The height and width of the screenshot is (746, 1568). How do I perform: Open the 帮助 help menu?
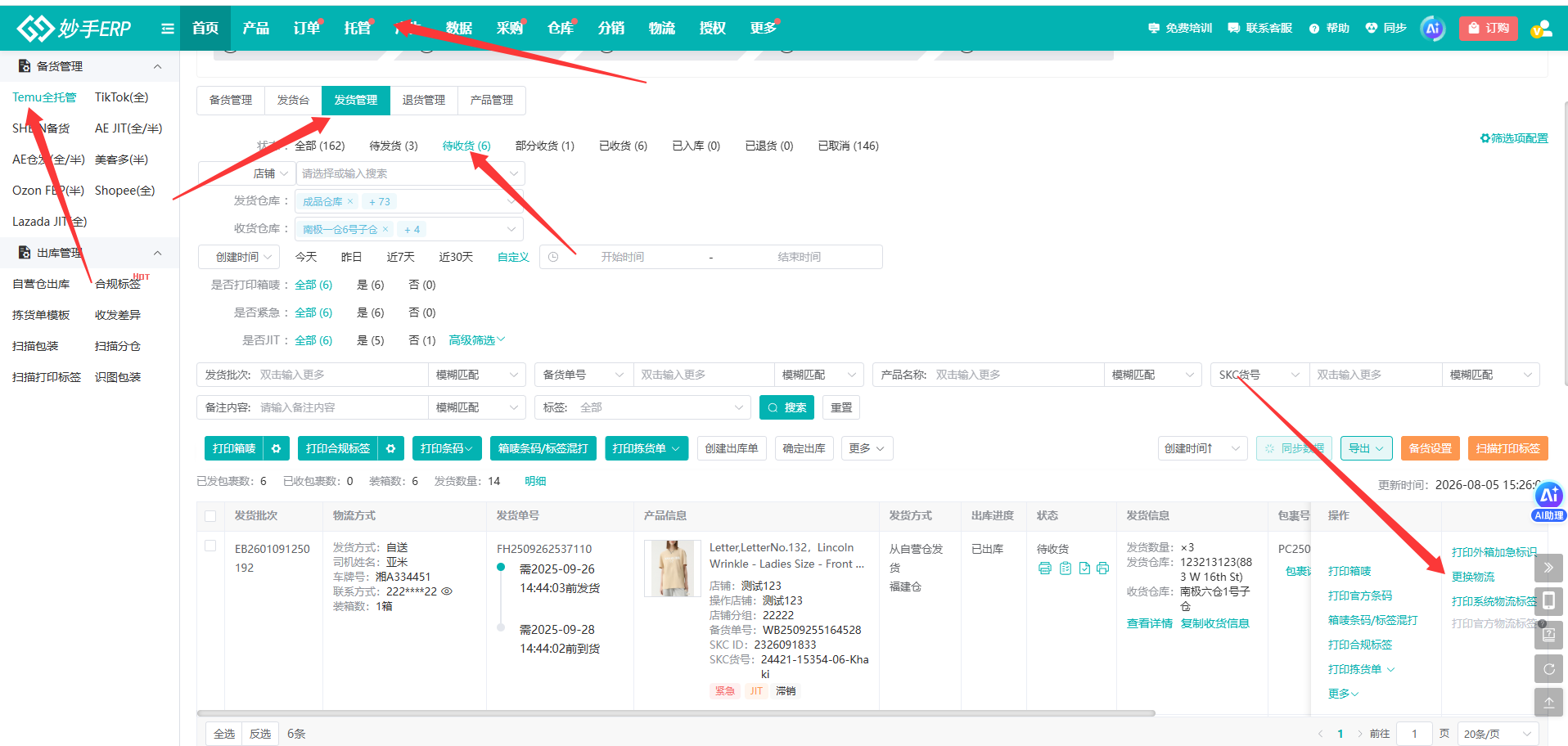point(1329,28)
